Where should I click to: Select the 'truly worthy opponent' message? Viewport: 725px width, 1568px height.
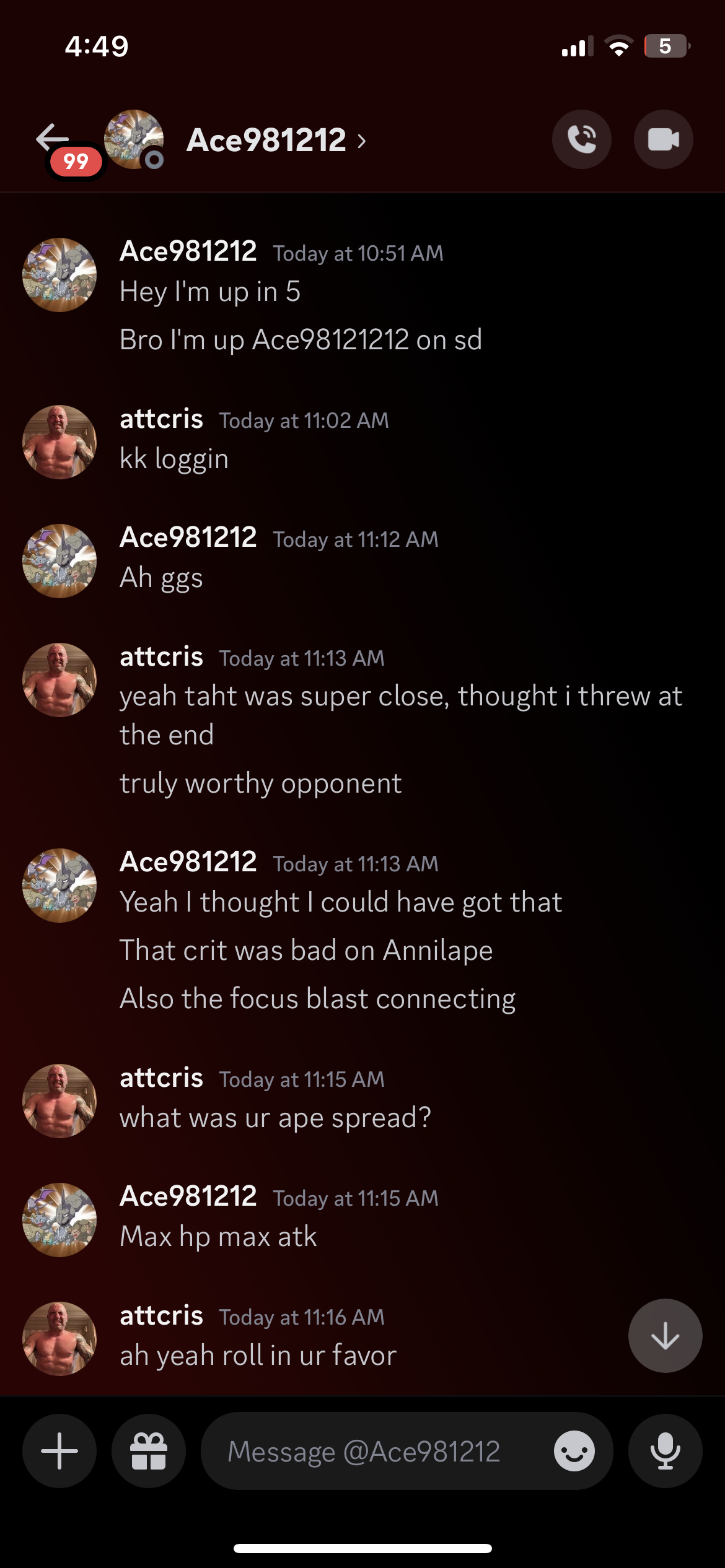click(x=260, y=783)
